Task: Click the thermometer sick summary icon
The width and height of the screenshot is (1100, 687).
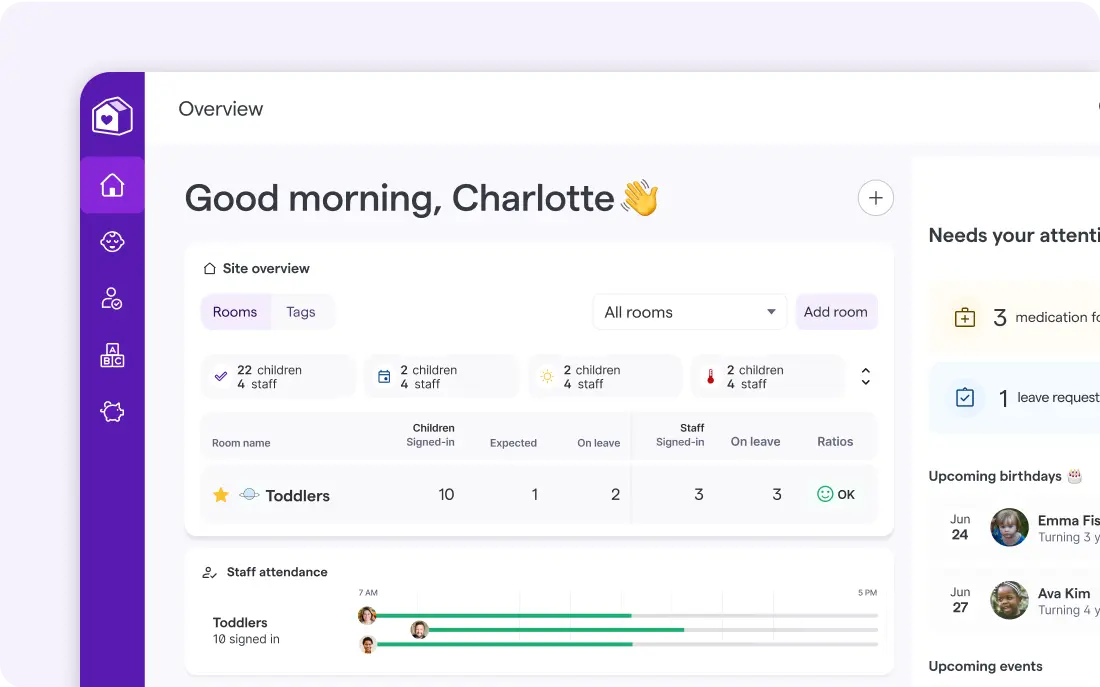Action: pyautogui.click(x=710, y=377)
